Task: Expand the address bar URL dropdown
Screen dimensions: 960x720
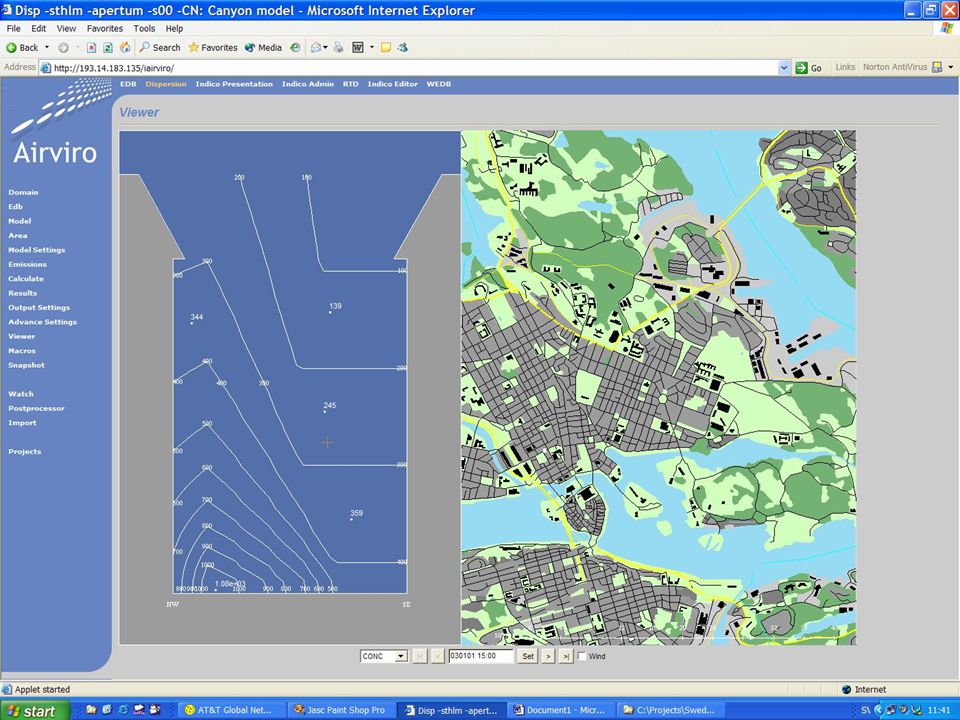Action: (x=784, y=68)
